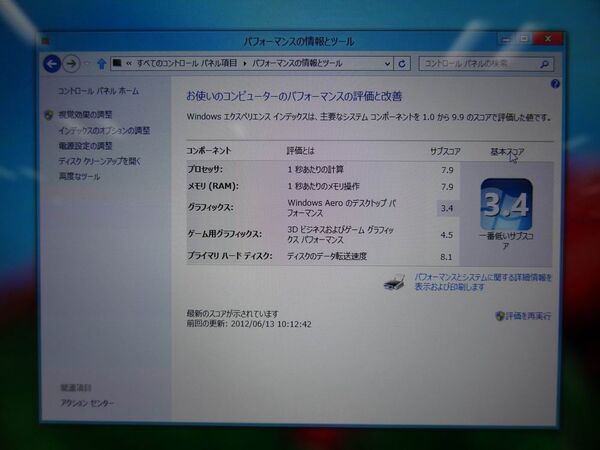Refresh the control panel page

tap(402, 64)
